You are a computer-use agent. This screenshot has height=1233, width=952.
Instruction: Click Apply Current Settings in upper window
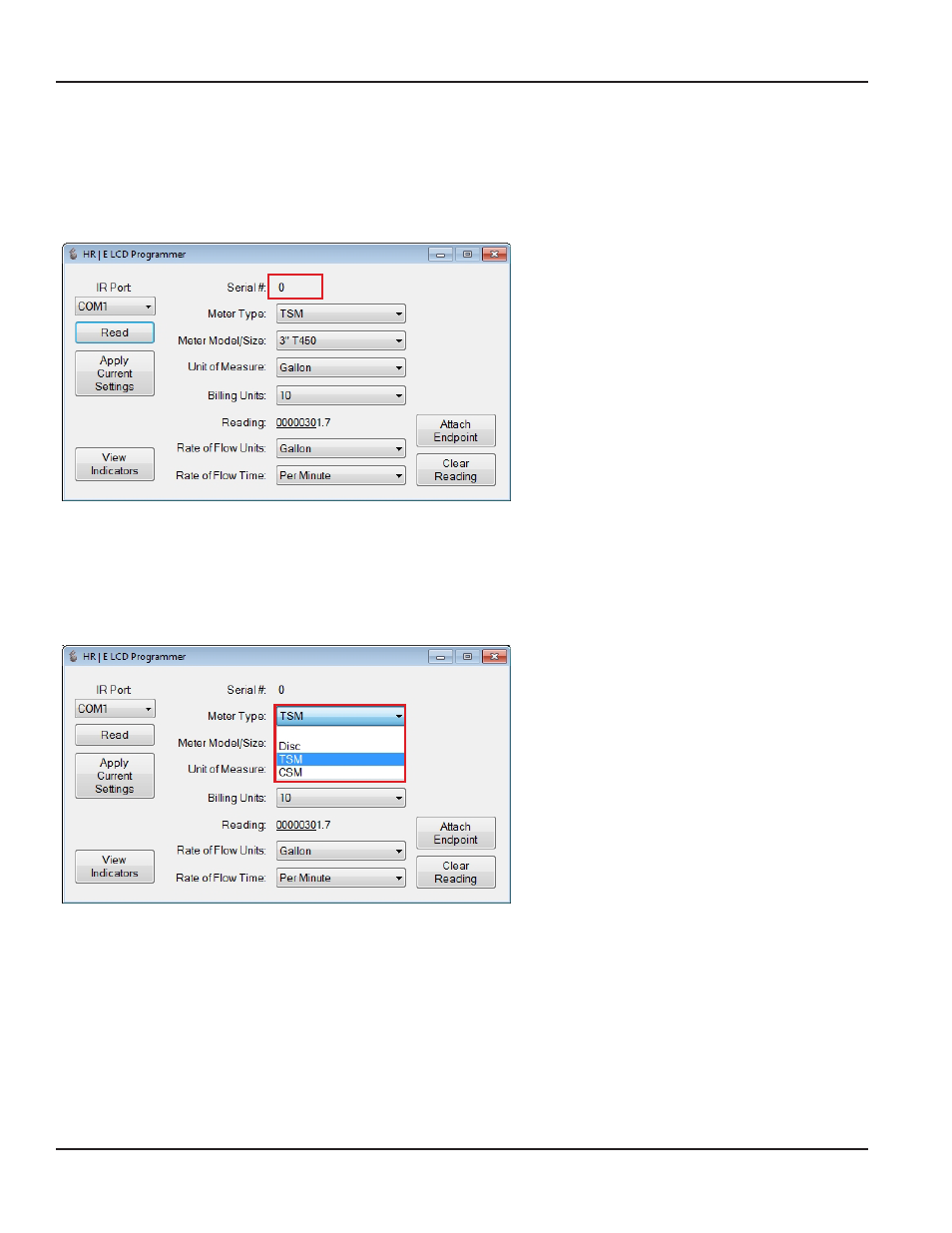click(115, 373)
